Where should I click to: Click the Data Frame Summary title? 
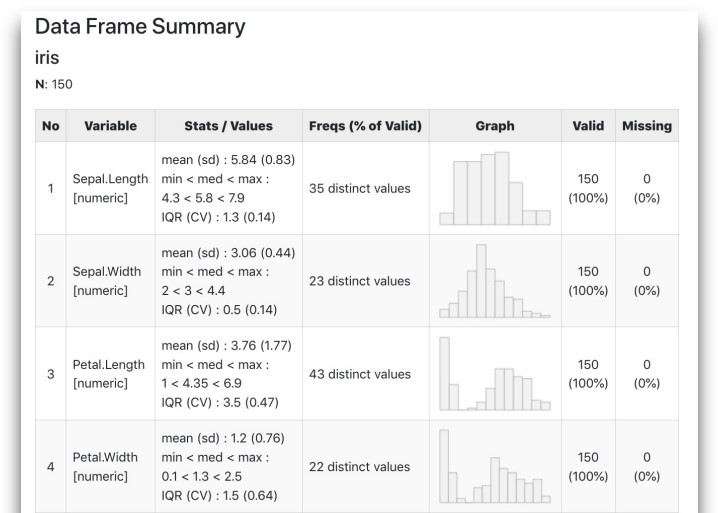pyautogui.click(x=140, y=27)
